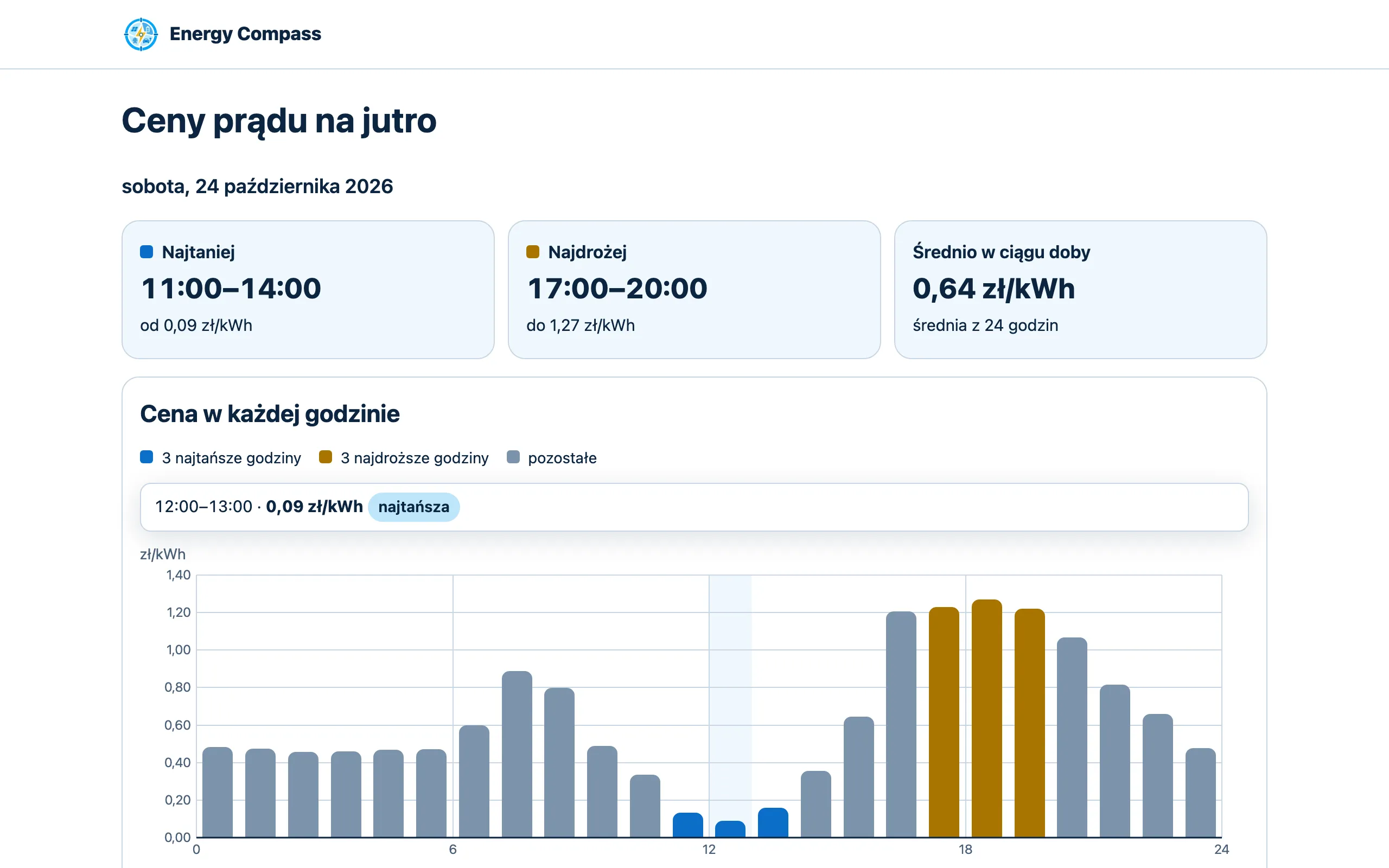This screenshot has width=1389, height=868.
Task: Select the 19:00 amber bar
Action: (x=1030, y=723)
